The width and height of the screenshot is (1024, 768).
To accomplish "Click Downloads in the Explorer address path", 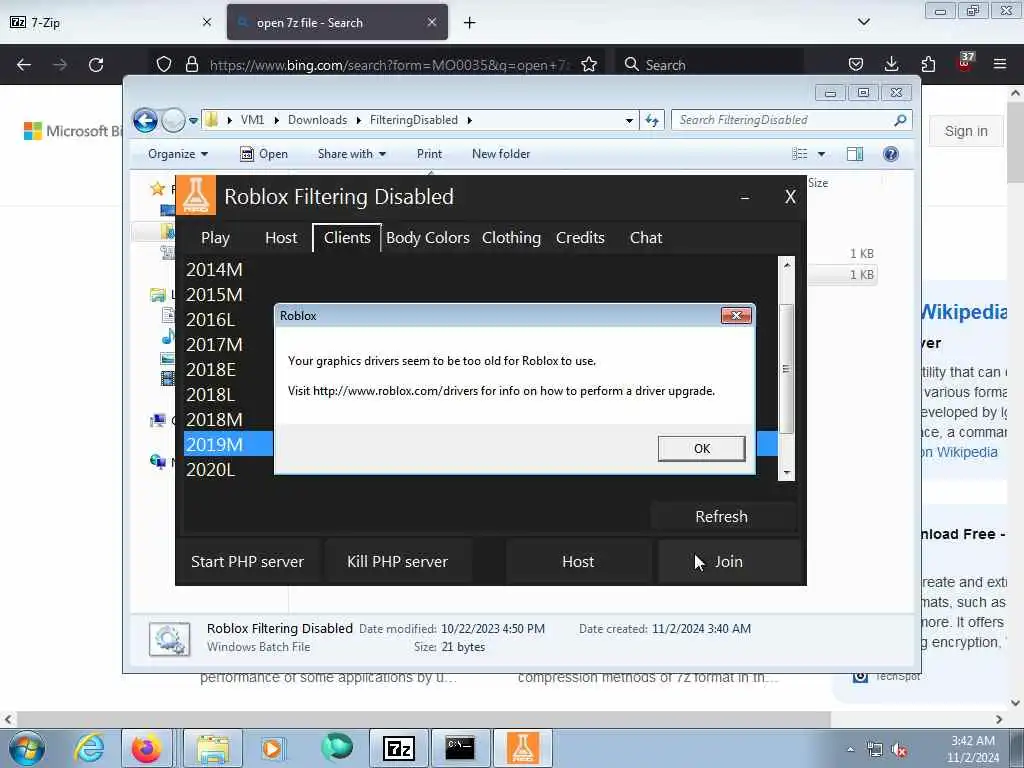I will point(317,120).
